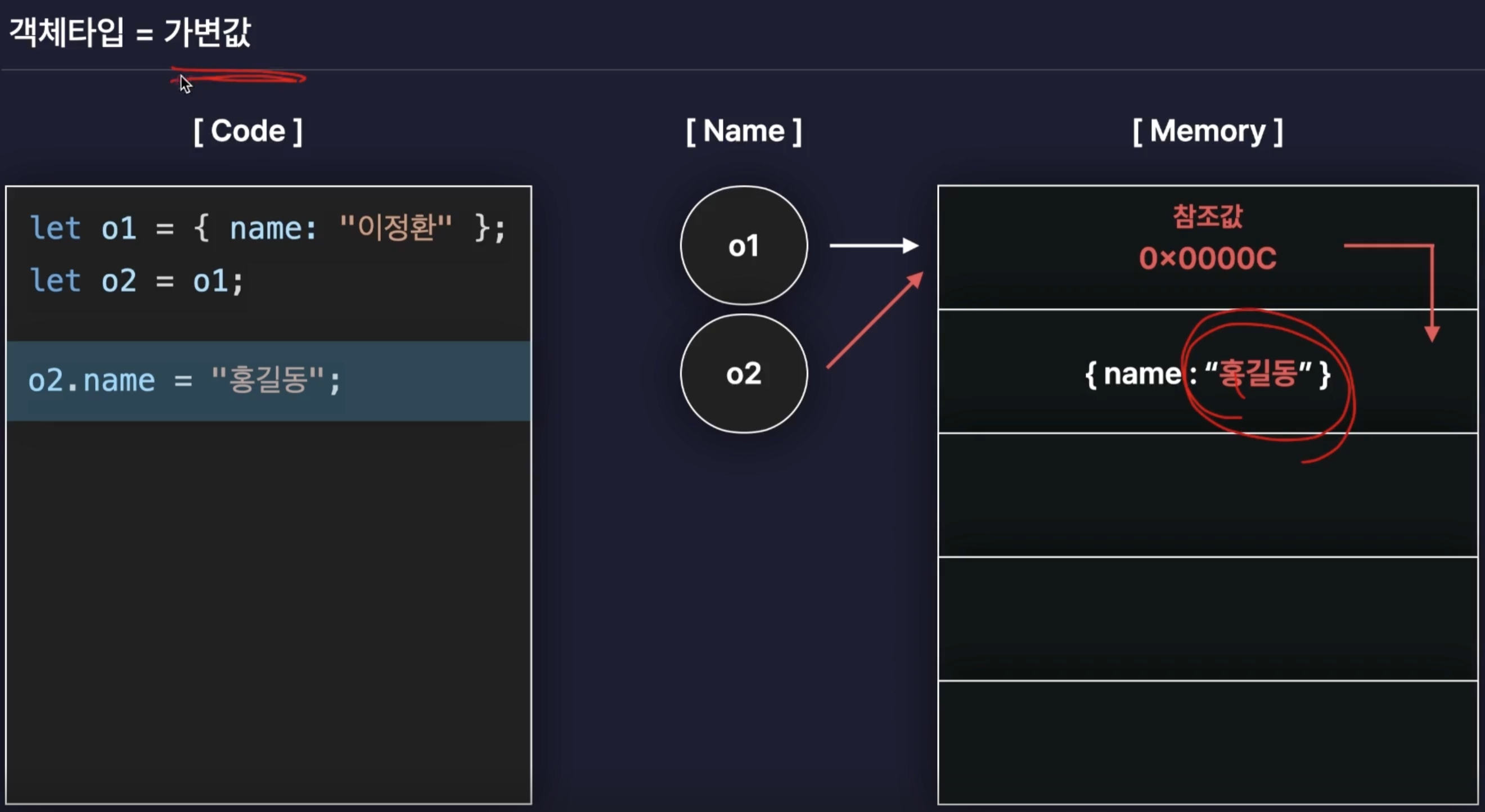Screen dimensions: 1485x812
Task: Click the red underline scribble under 가변값
Action: point(238,76)
